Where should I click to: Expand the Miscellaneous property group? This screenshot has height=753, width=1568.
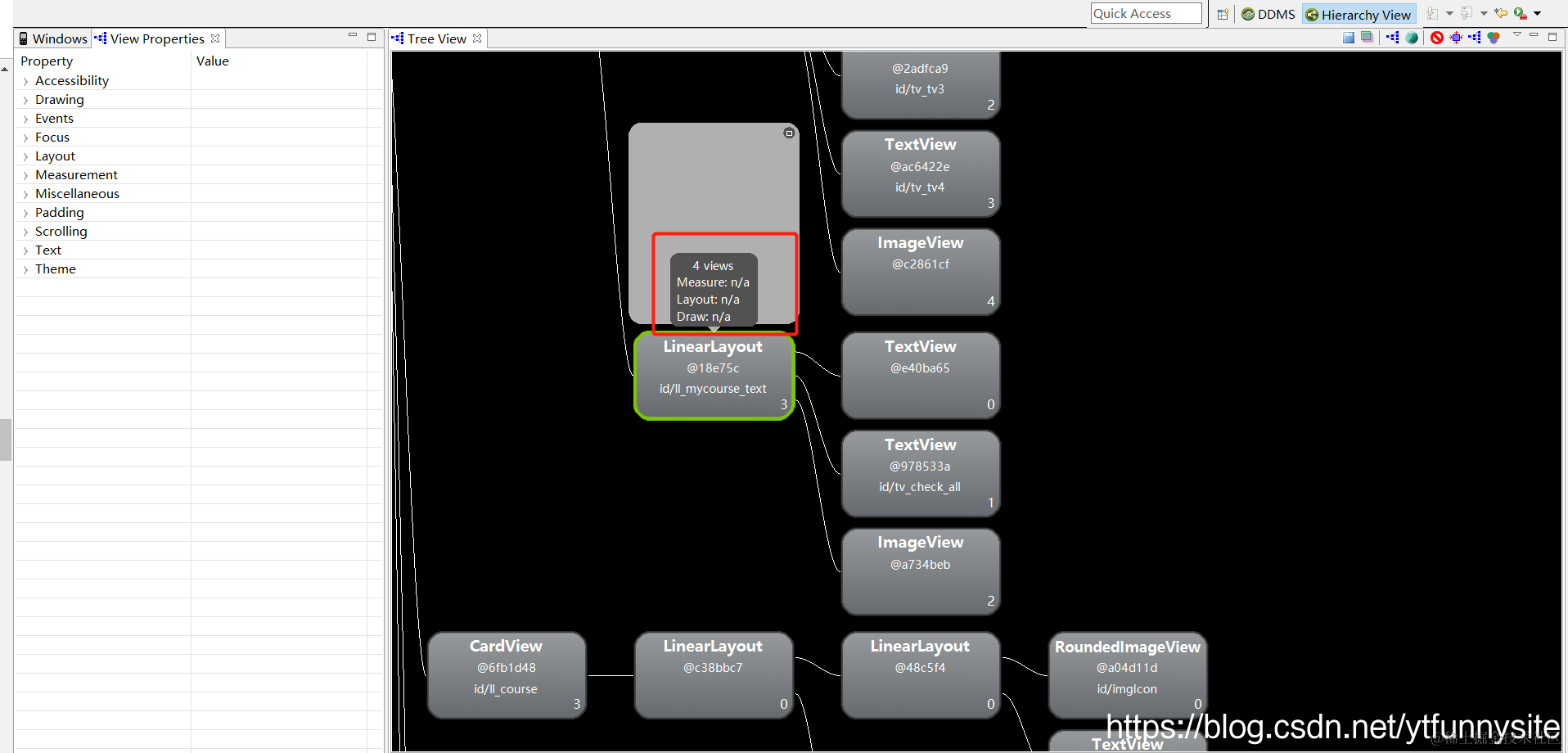pos(25,194)
